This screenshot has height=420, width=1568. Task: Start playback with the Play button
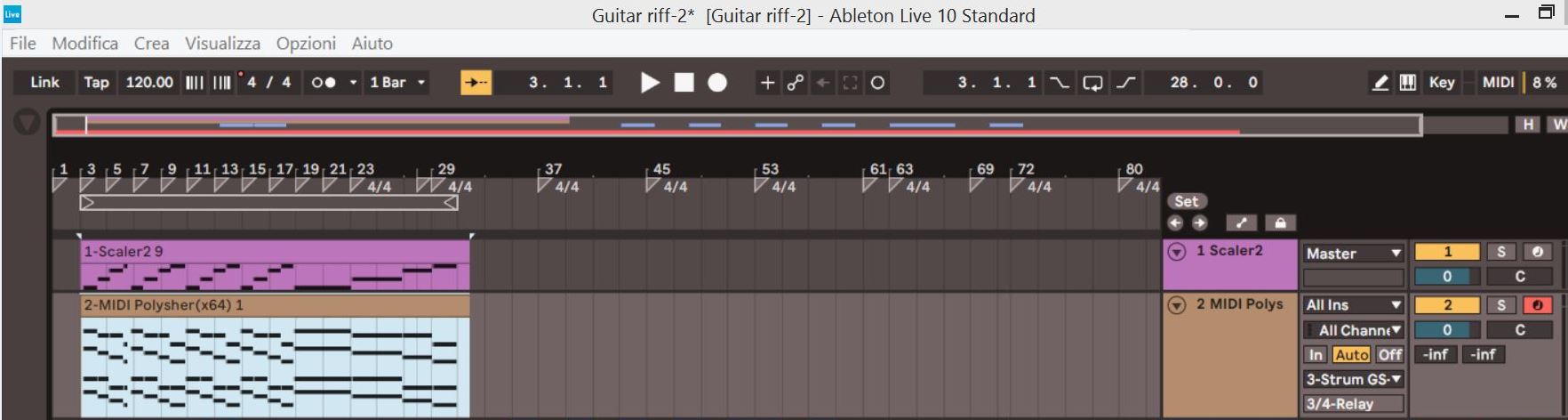click(x=650, y=83)
